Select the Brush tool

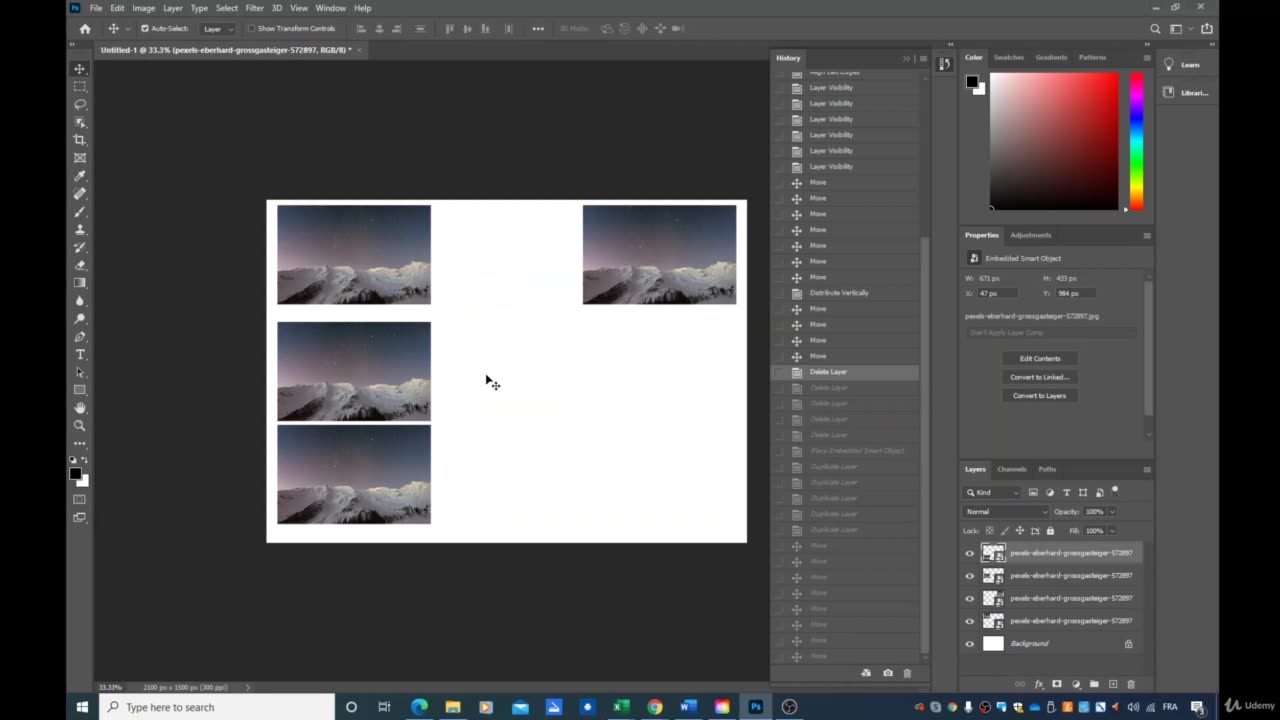[80, 212]
